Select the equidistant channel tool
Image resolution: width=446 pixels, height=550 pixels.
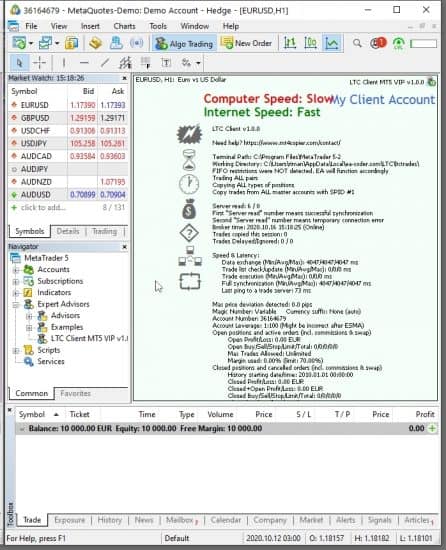pos(125,63)
